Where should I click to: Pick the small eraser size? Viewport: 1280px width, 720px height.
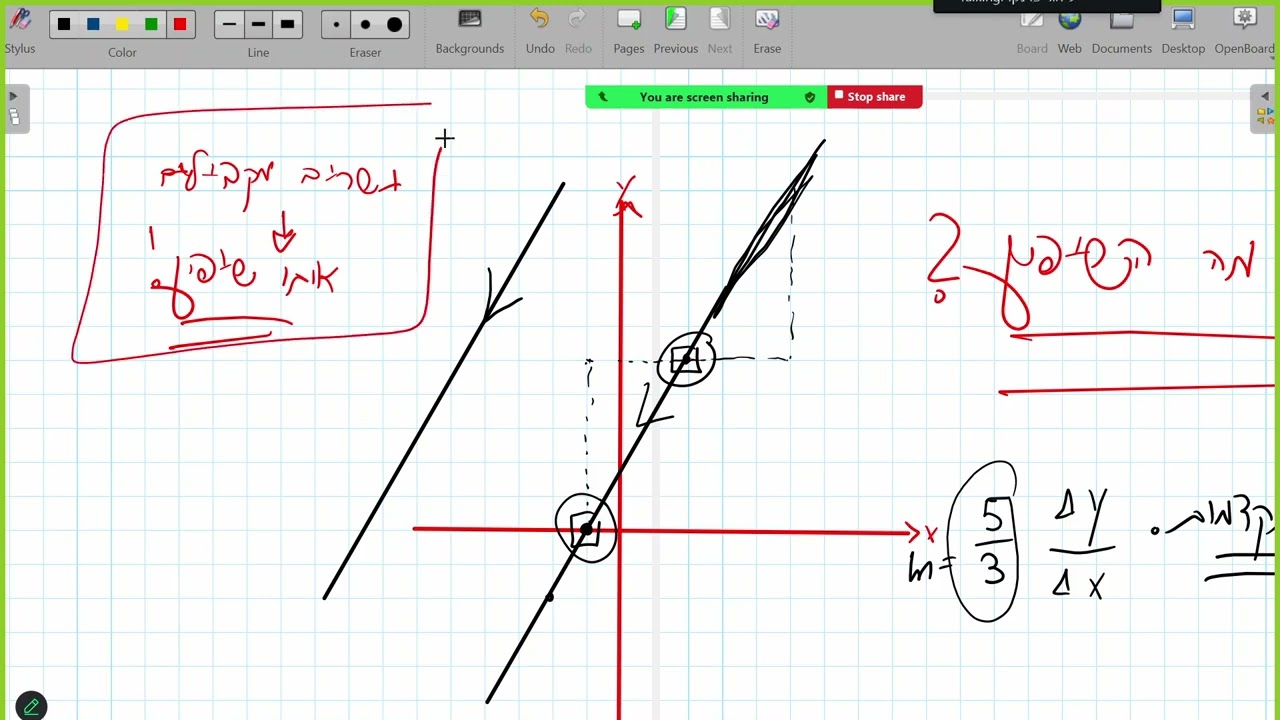coord(336,24)
